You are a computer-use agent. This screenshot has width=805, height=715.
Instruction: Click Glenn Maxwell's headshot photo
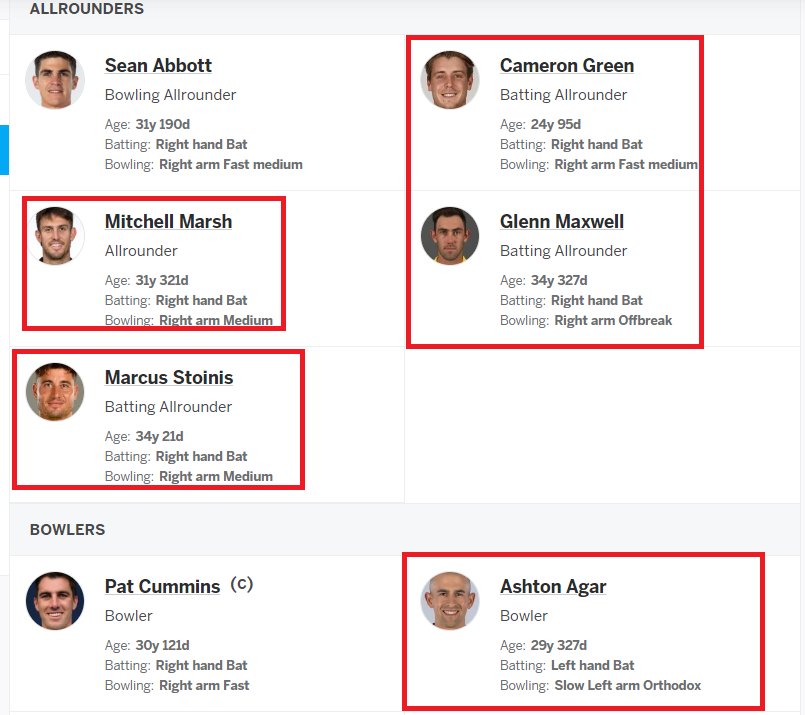(x=450, y=236)
